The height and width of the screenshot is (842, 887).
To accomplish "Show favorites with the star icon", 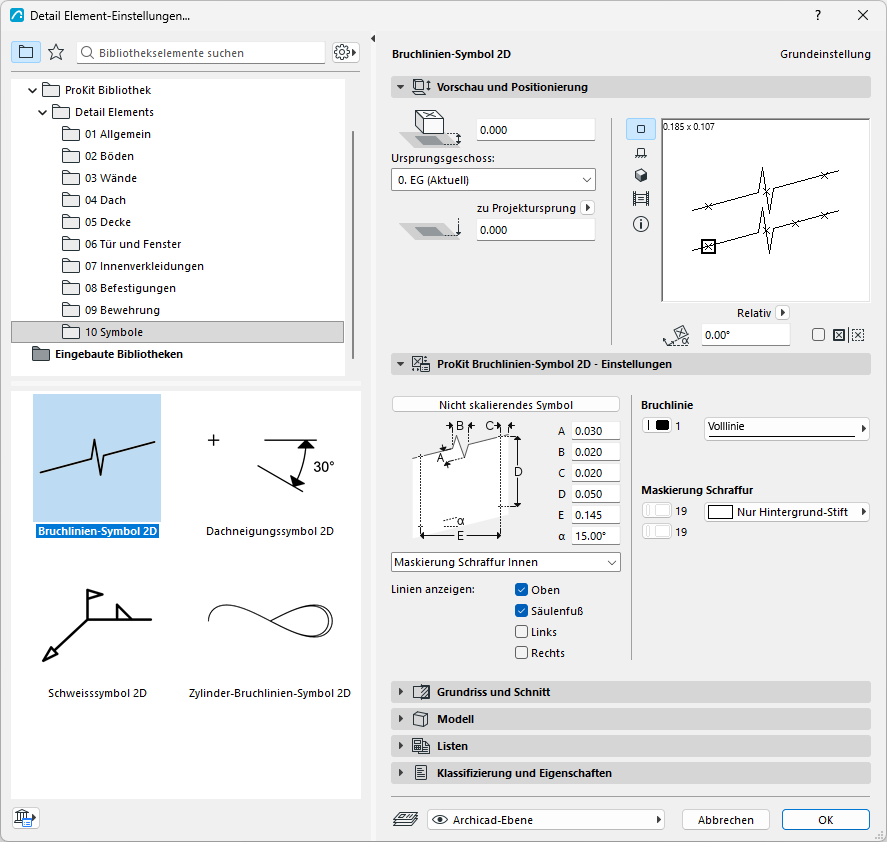I will pos(56,53).
